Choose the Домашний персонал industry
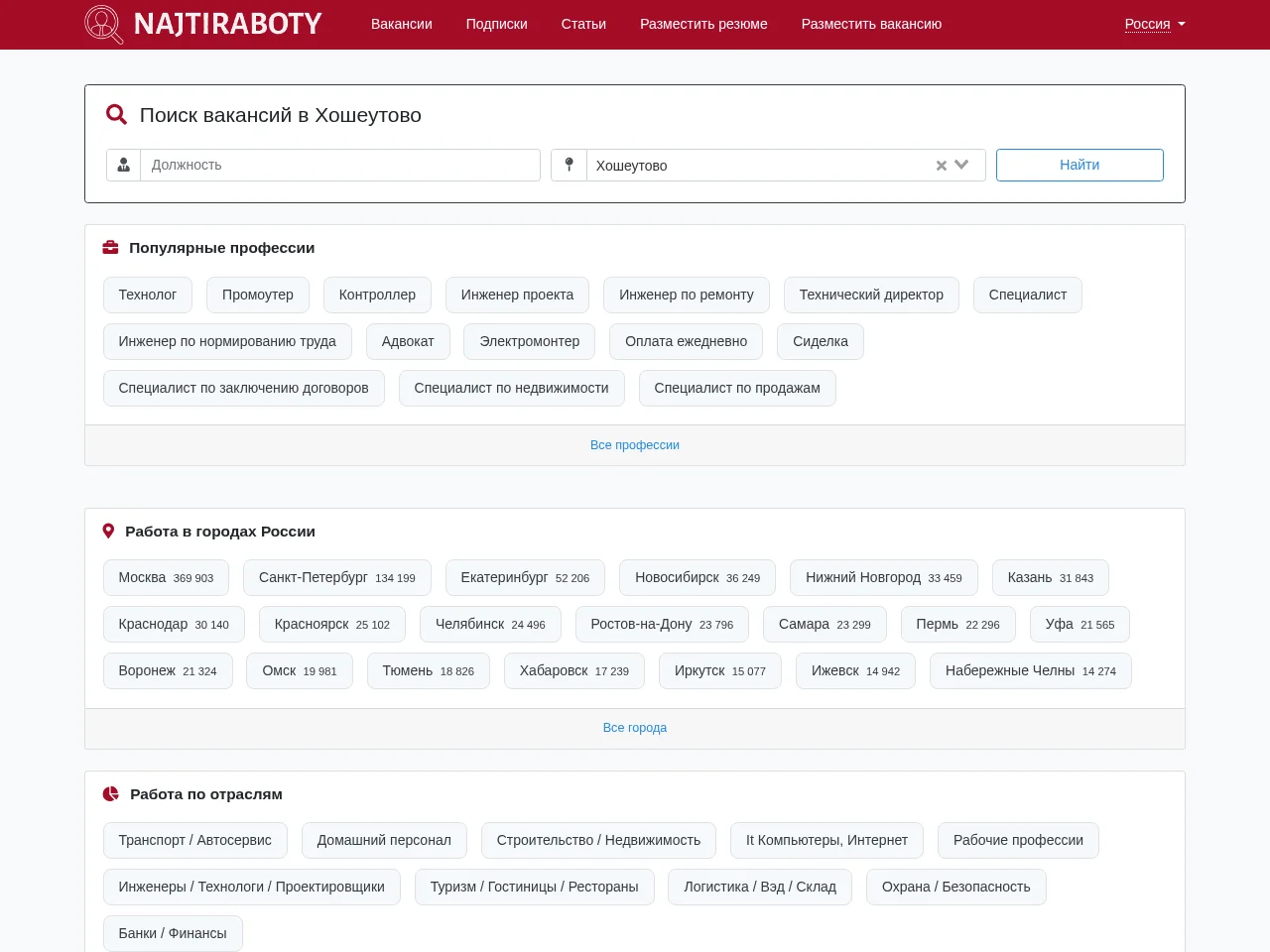 (384, 841)
